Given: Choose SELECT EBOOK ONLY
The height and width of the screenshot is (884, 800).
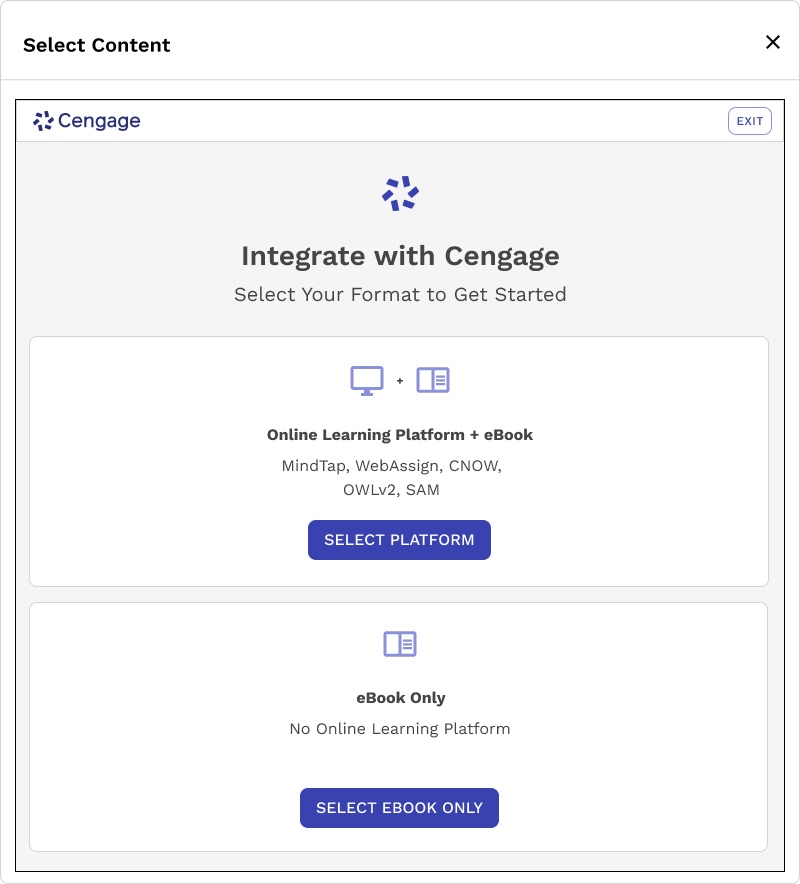Looking at the screenshot, I should click(399, 808).
